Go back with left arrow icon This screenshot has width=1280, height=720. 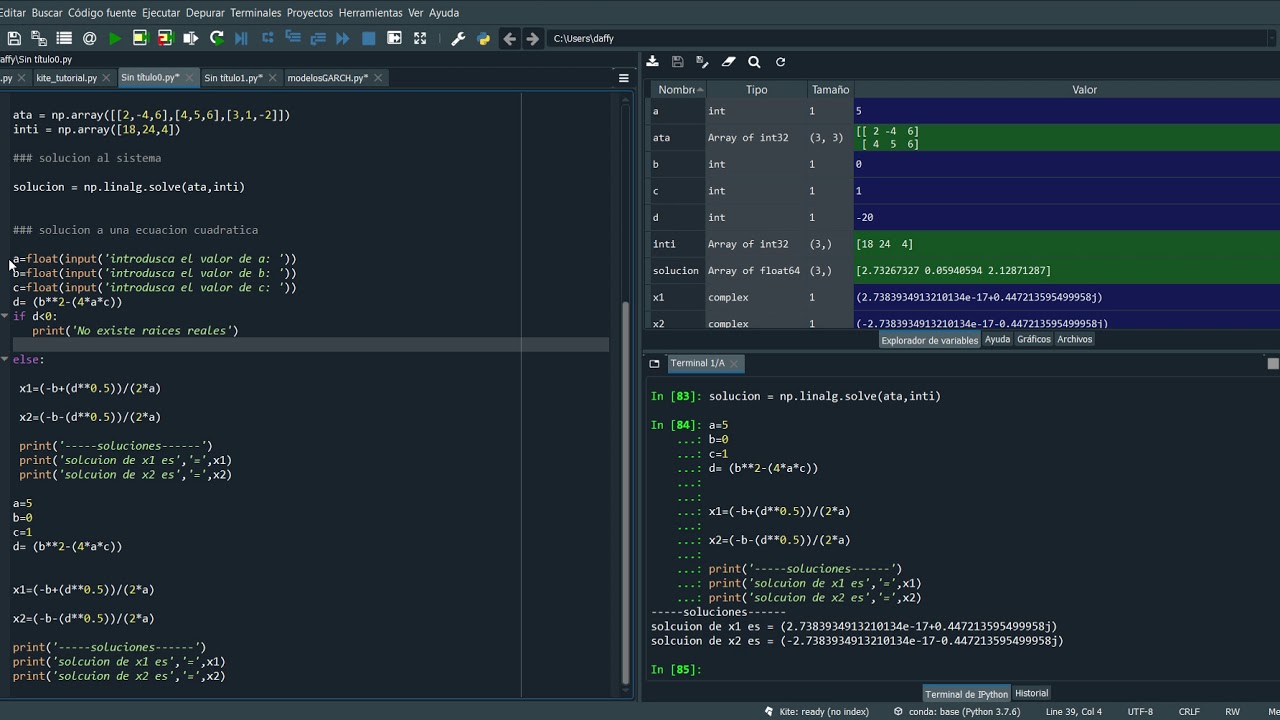click(x=509, y=38)
